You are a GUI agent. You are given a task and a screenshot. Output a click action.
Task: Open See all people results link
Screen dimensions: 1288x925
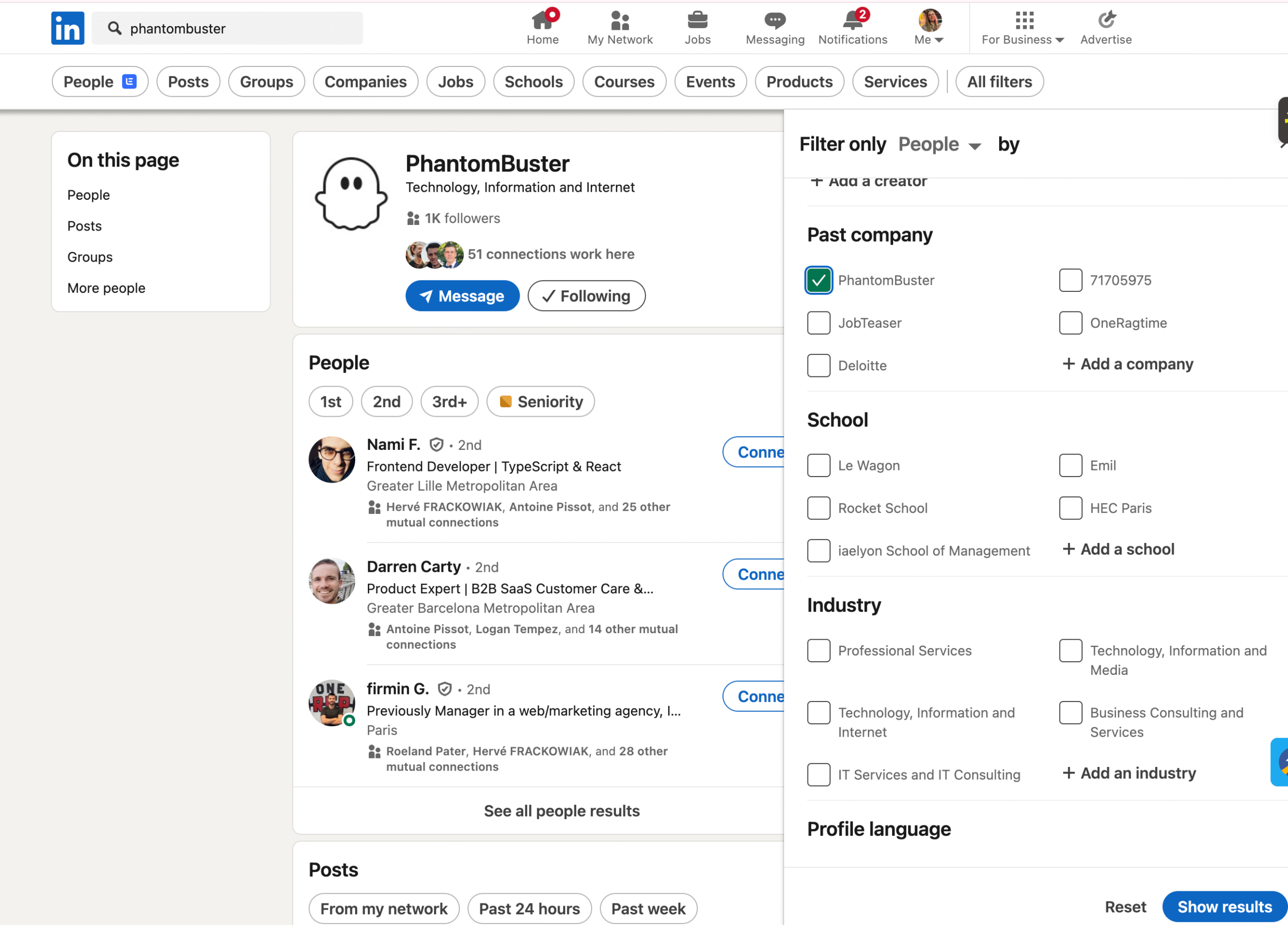(561, 811)
